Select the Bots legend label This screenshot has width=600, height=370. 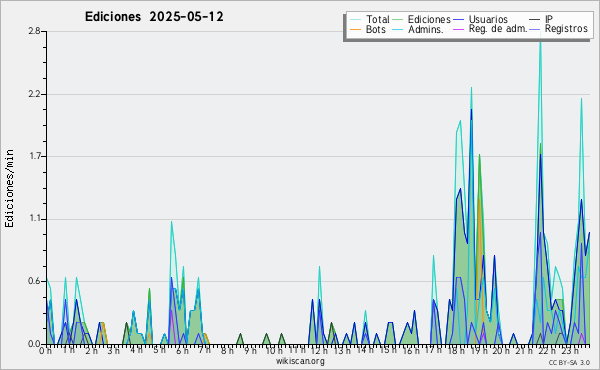click(x=376, y=29)
